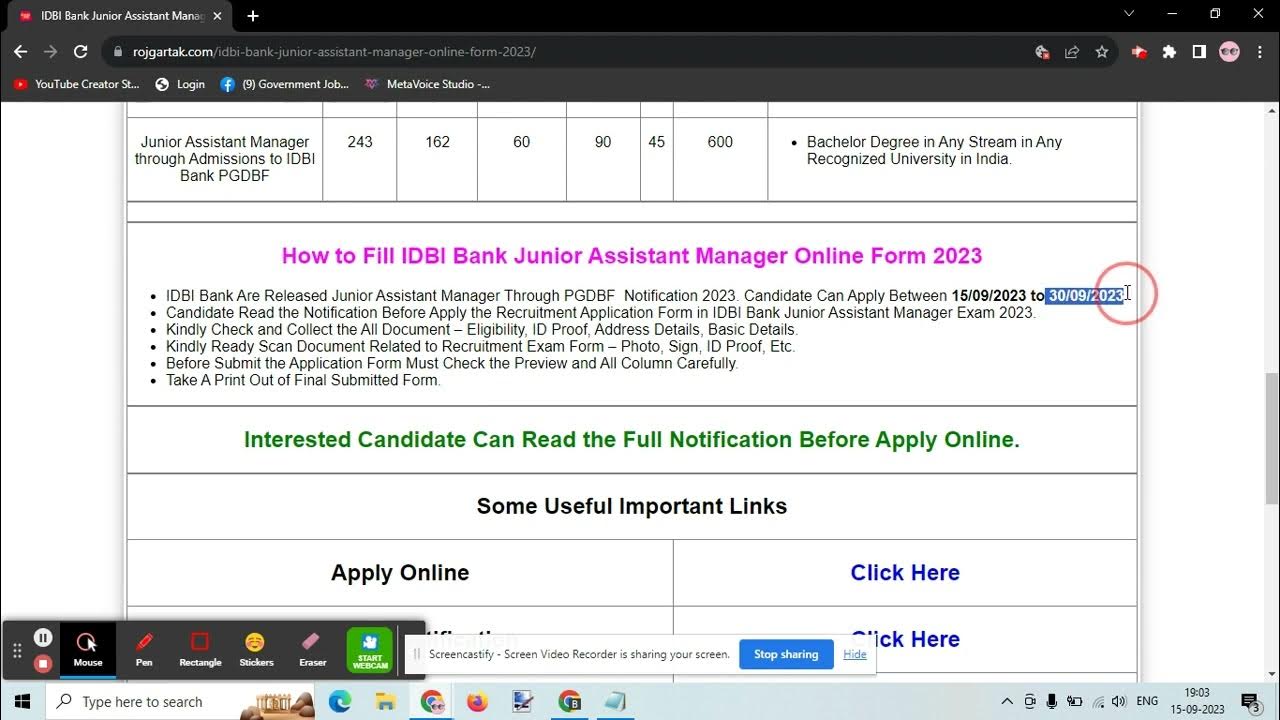Click the Bachelor Degree eligibility text
The height and width of the screenshot is (720, 1280).
tap(934, 150)
